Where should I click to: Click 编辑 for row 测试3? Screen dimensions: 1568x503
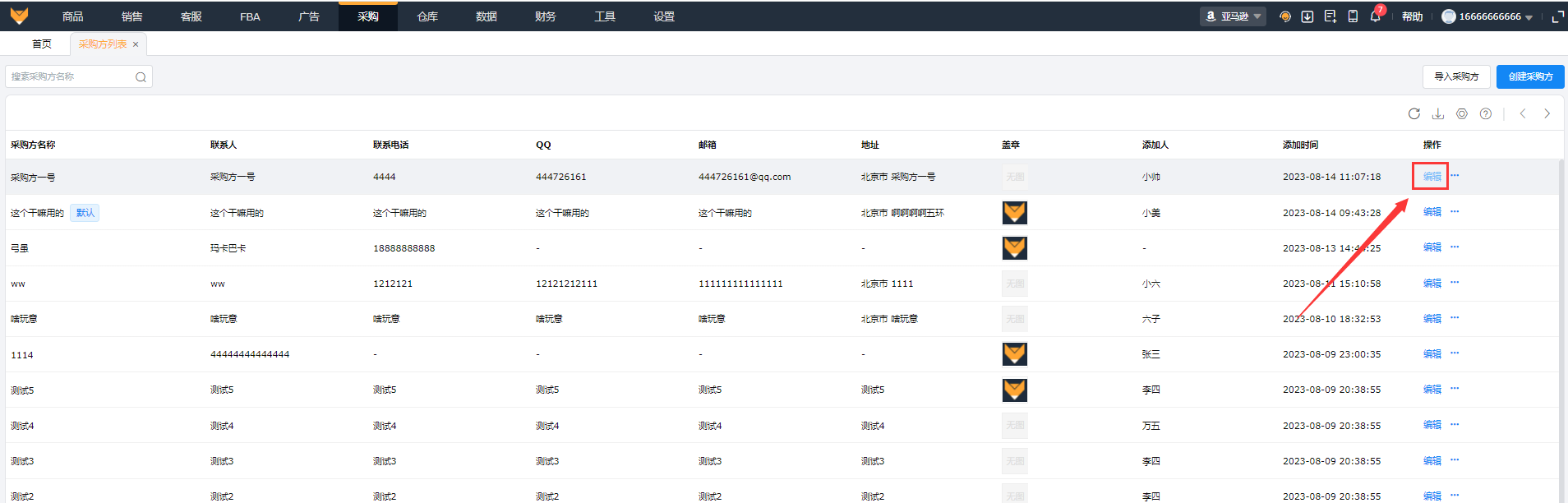[x=1432, y=460]
